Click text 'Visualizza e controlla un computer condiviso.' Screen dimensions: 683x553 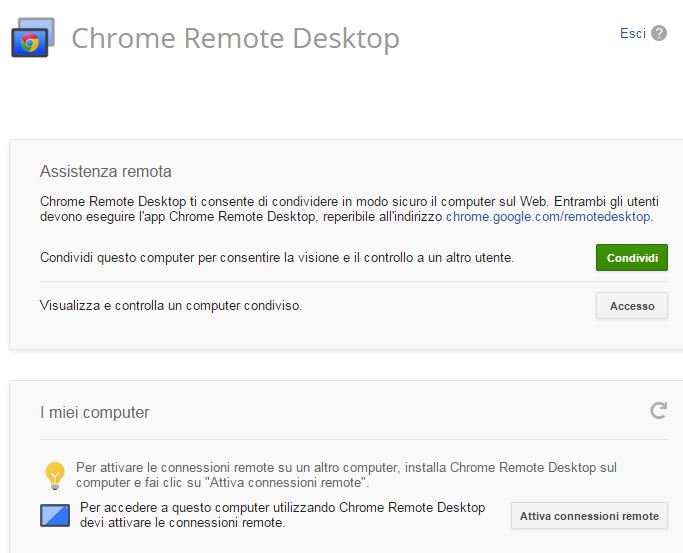pyautogui.click(x=171, y=305)
